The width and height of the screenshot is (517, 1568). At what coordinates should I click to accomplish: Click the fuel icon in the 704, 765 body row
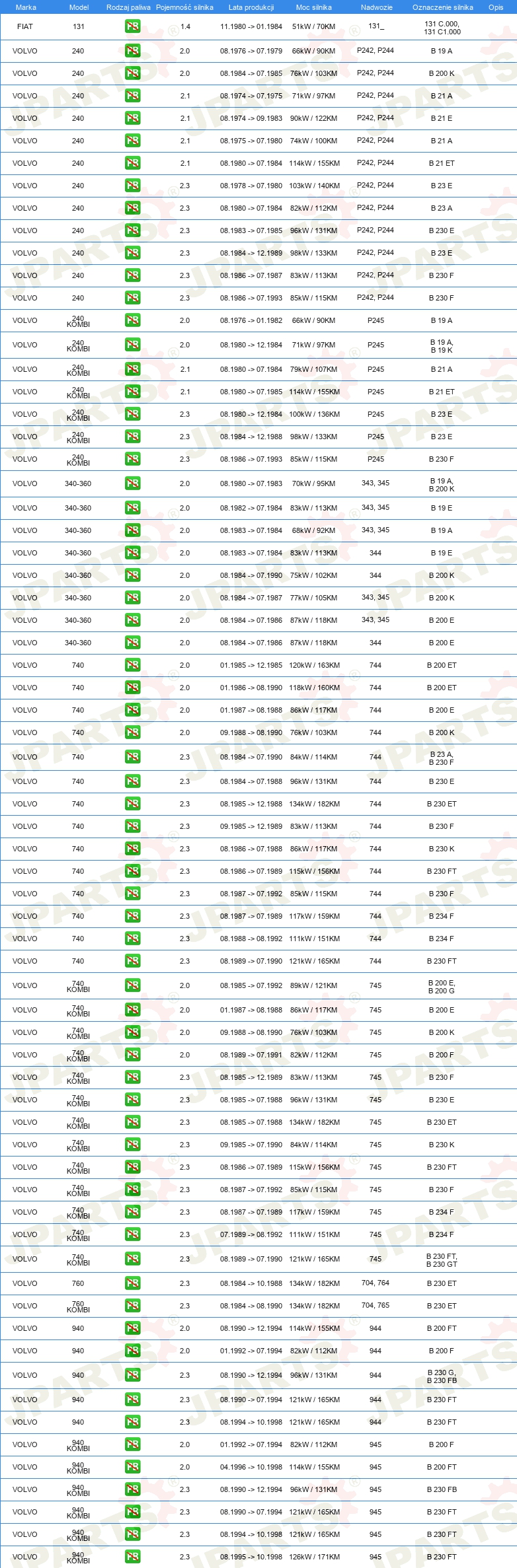(x=132, y=1306)
